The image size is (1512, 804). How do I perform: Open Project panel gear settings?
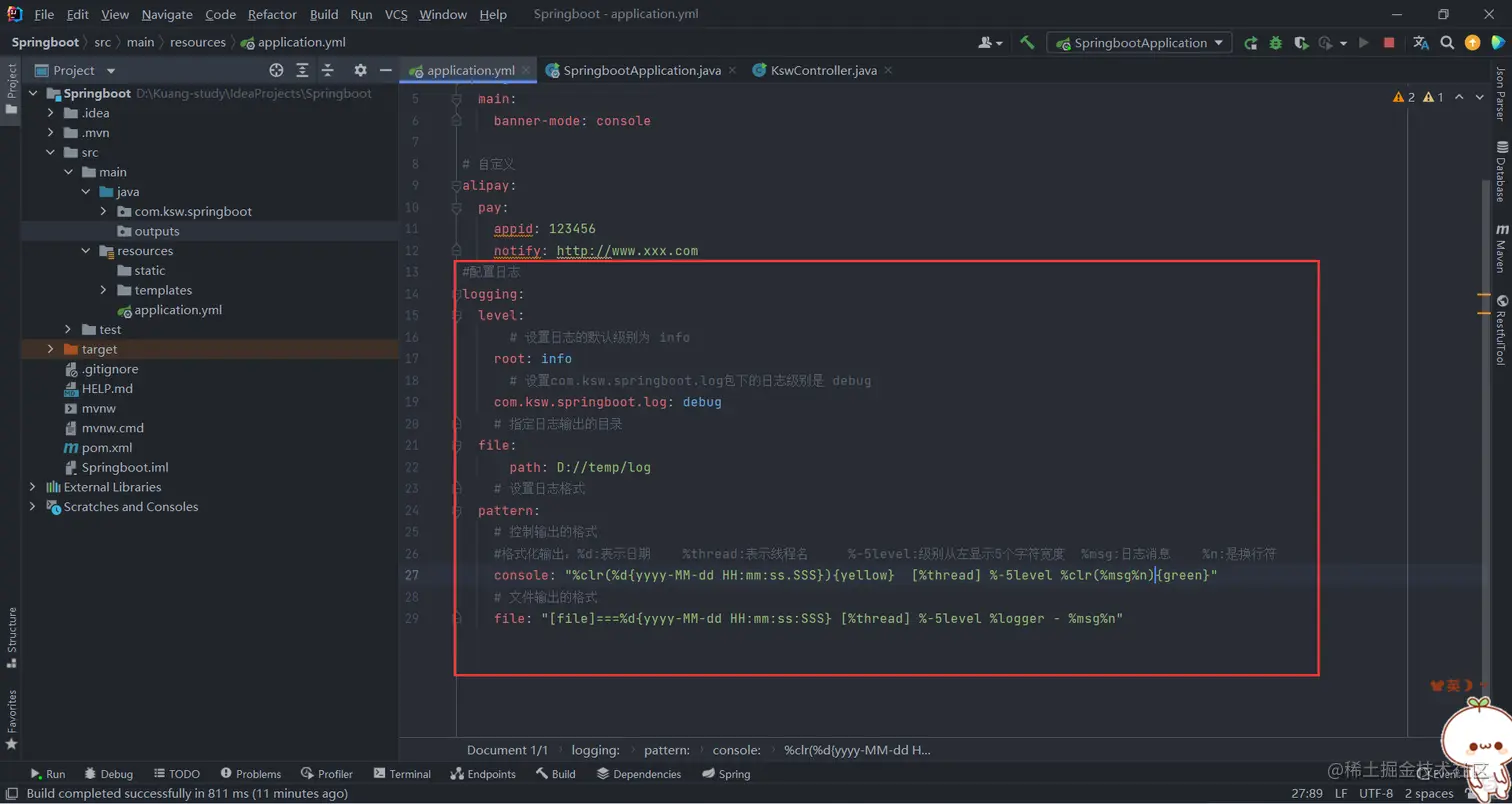pos(361,70)
